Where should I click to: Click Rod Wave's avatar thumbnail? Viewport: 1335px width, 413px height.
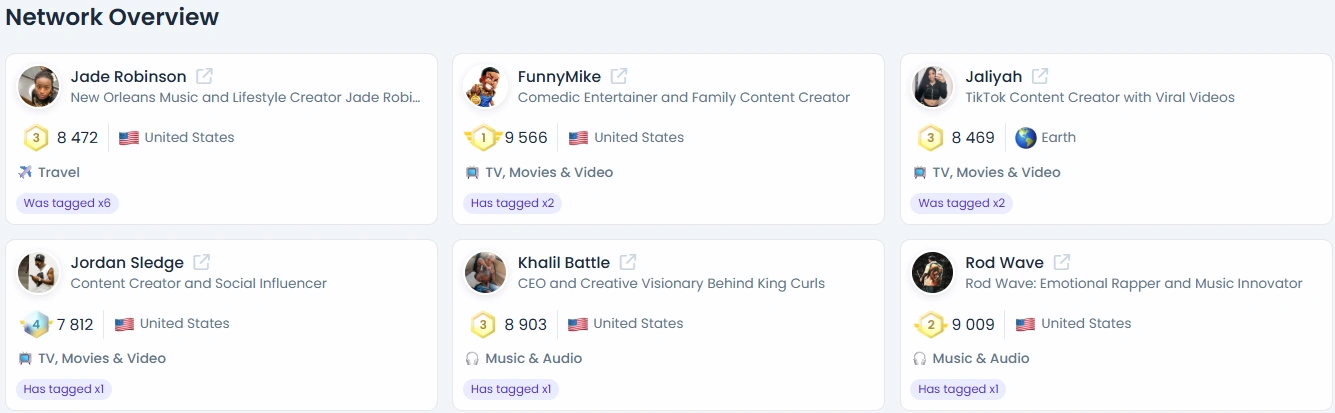coord(932,273)
